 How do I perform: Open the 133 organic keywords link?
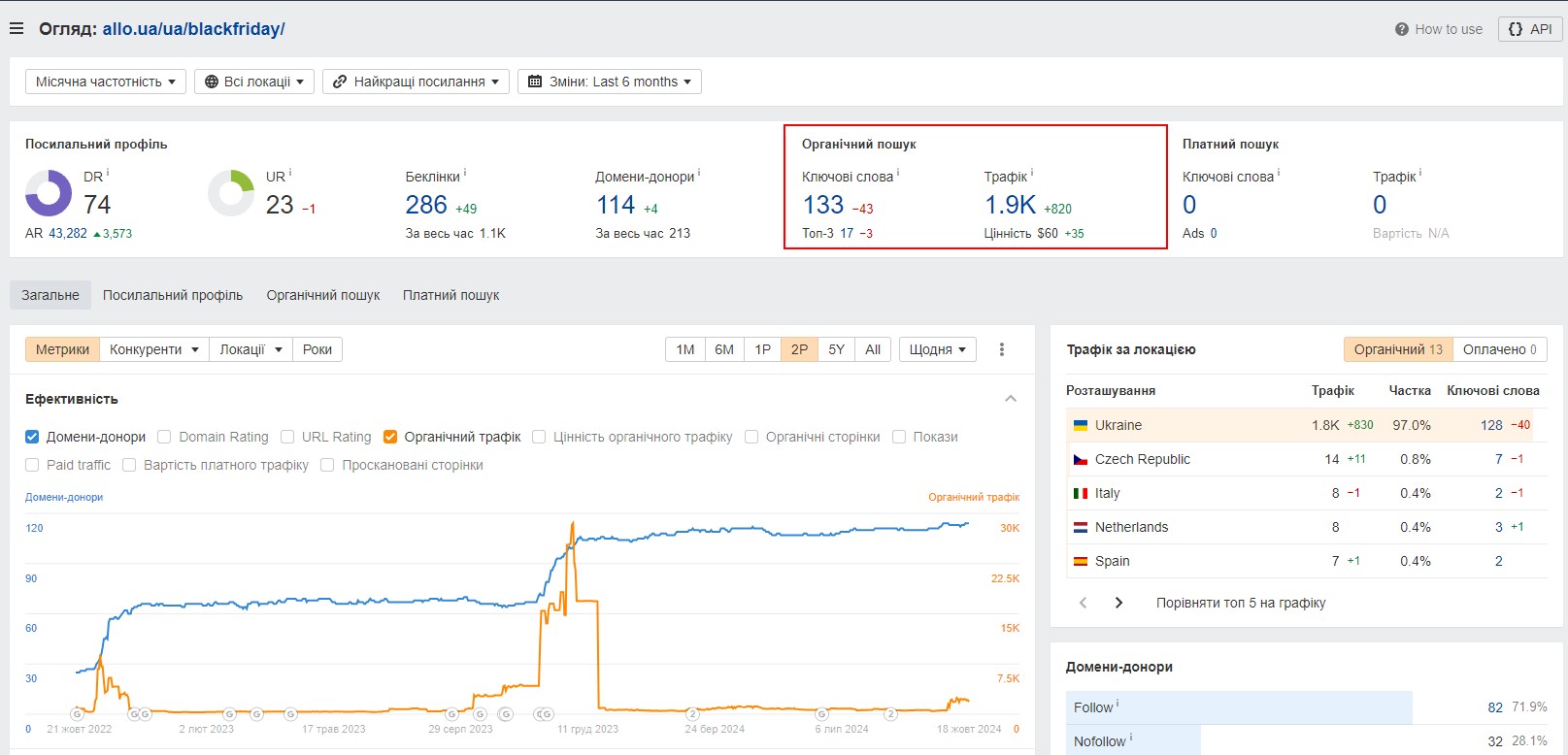pos(823,205)
